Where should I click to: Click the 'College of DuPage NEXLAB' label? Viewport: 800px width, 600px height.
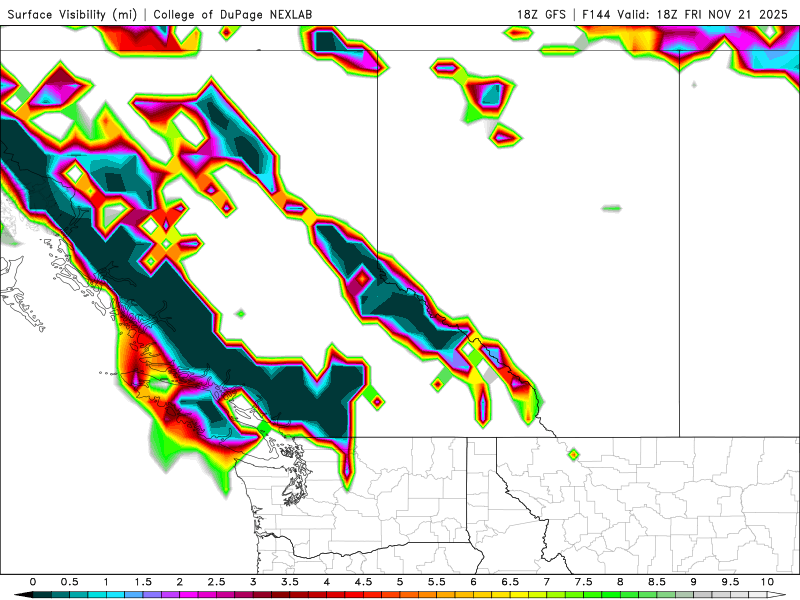pos(233,14)
